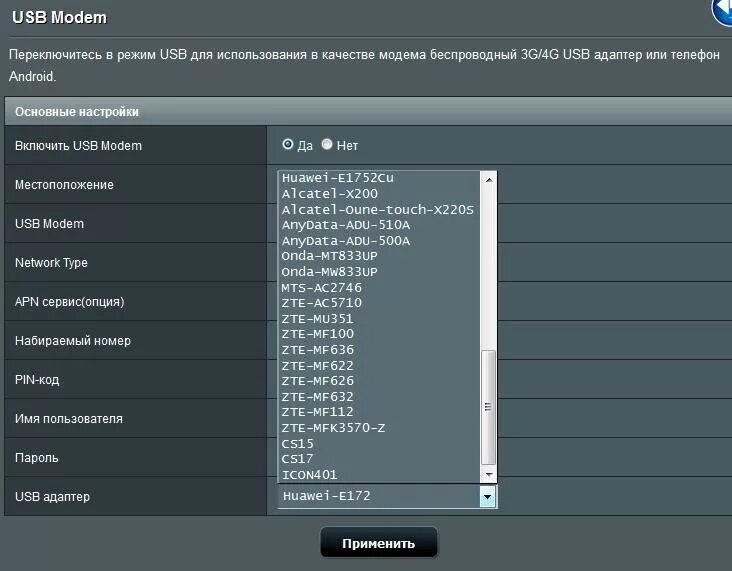
Task: Select ICON401 option
Action: (x=380, y=475)
